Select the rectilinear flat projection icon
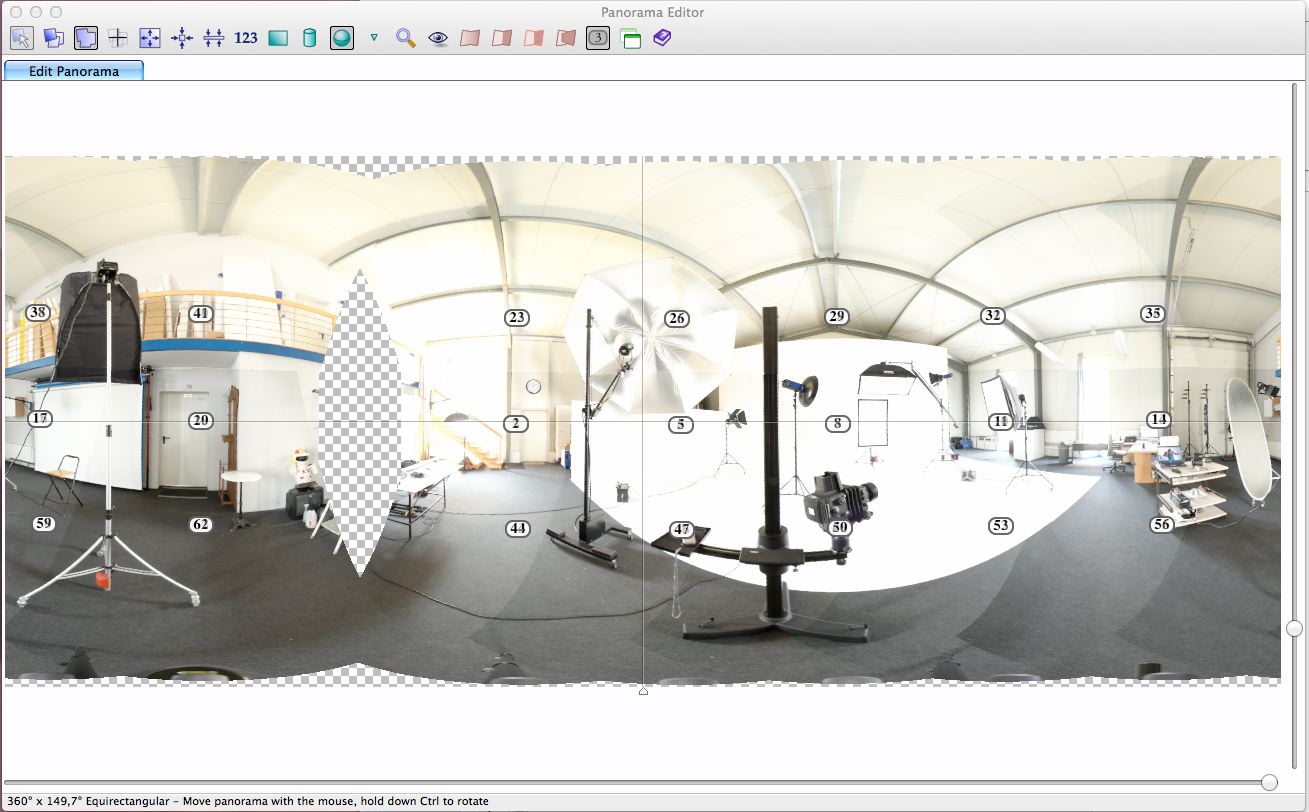 (278, 38)
